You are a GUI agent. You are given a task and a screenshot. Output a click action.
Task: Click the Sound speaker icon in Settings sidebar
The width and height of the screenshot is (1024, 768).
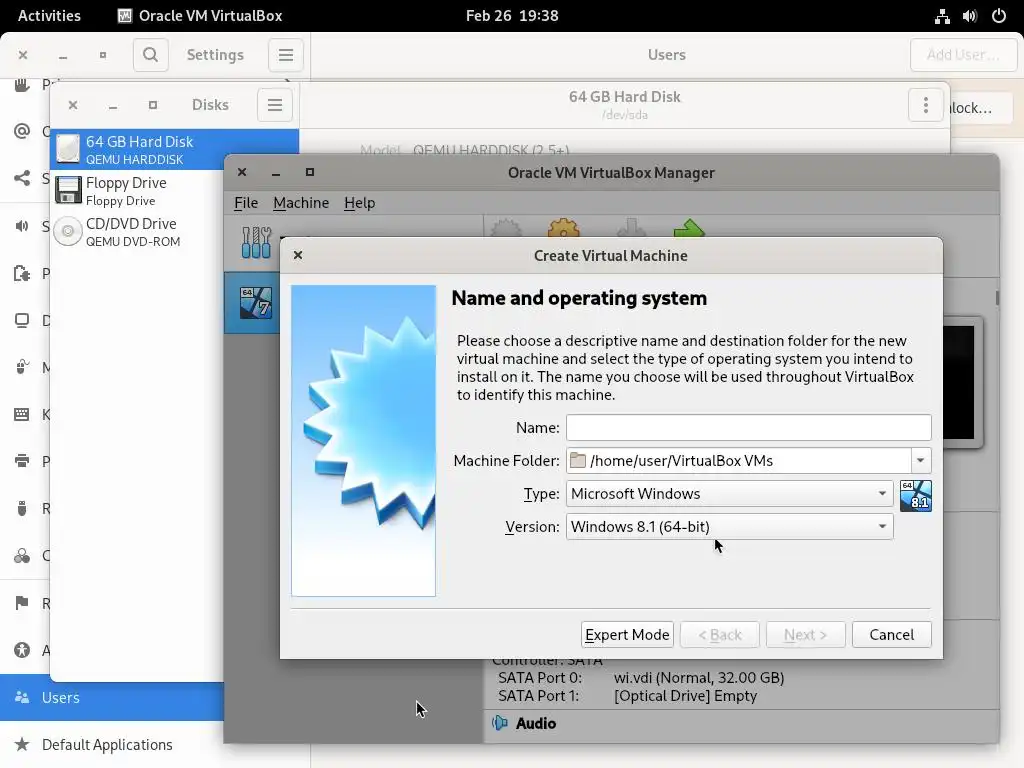coord(22,226)
